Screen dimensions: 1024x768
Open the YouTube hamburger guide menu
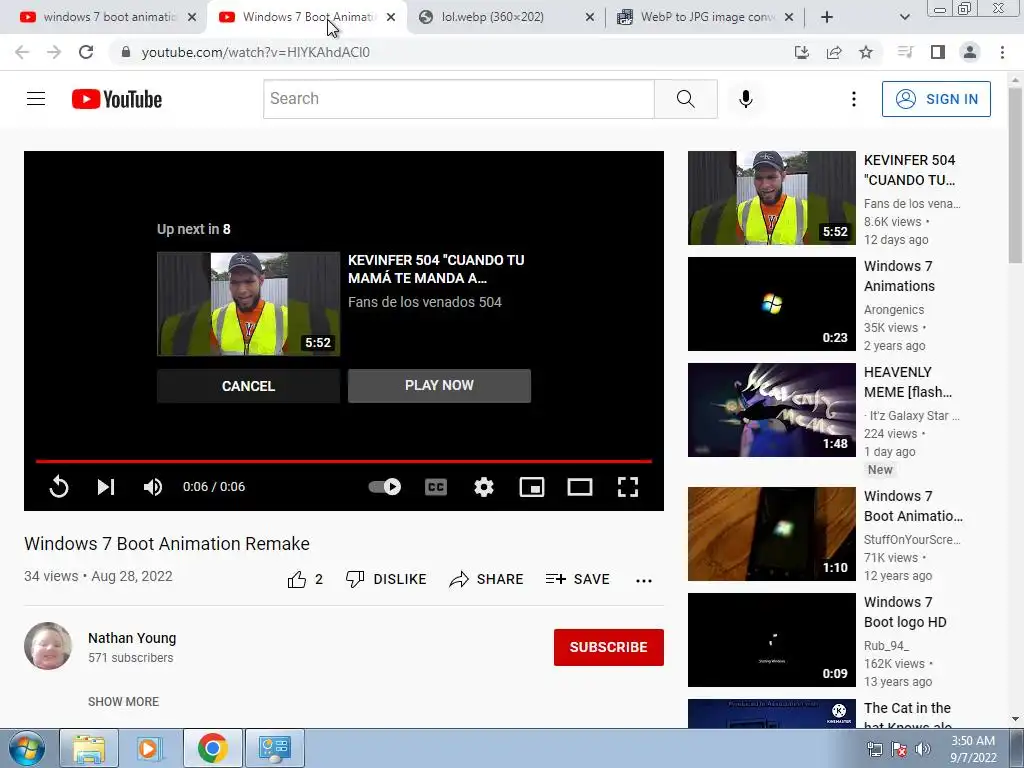click(x=36, y=99)
